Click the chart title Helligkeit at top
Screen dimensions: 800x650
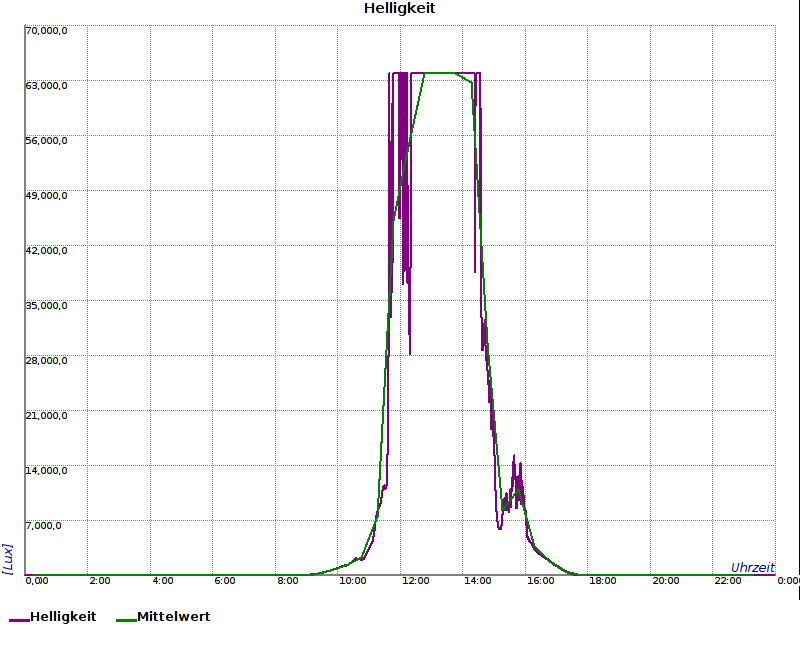pyautogui.click(x=399, y=9)
